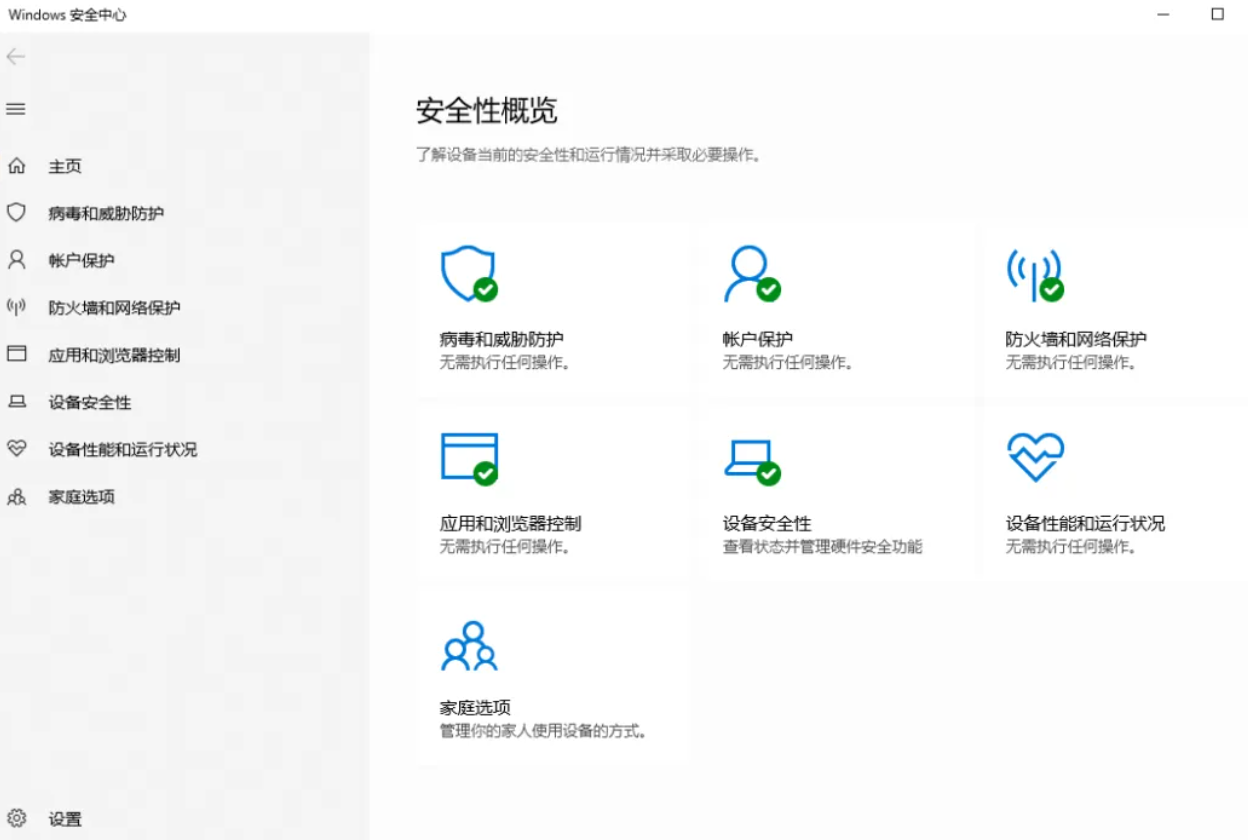Image resolution: width=1248 pixels, height=840 pixels.
Task: Open the 应用和浏览器控制 card title
Action: tap(510, 523)
